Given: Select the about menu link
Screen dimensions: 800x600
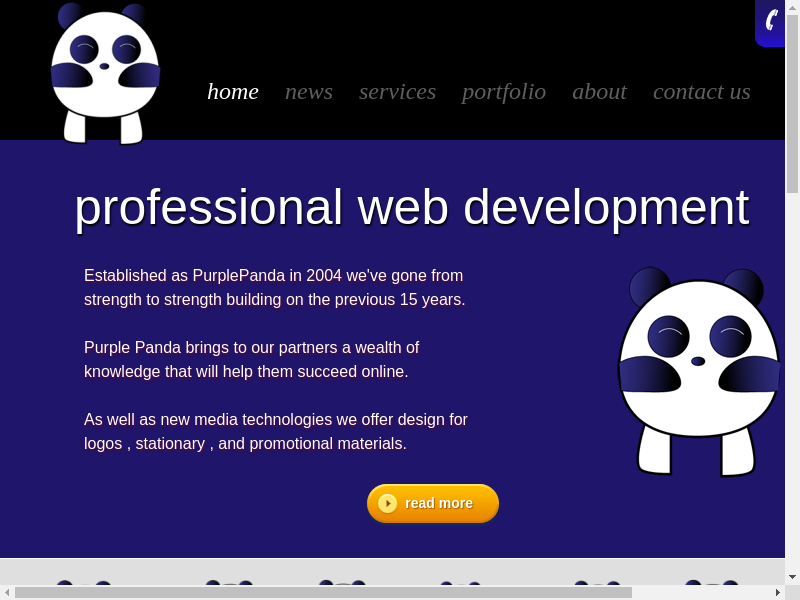Looking at the screenshot, I should (x=599, y=91).
